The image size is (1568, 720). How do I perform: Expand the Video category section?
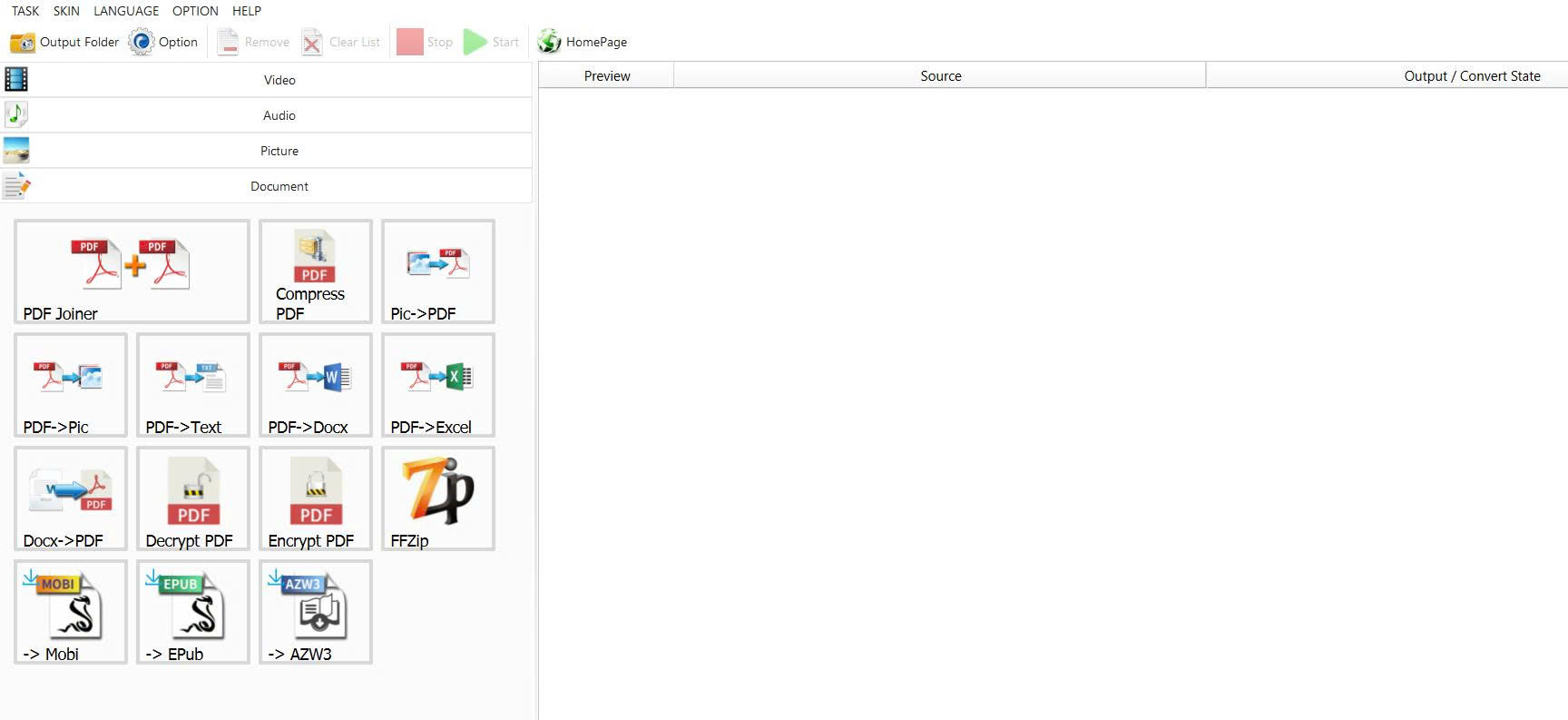tap(267, 80)
